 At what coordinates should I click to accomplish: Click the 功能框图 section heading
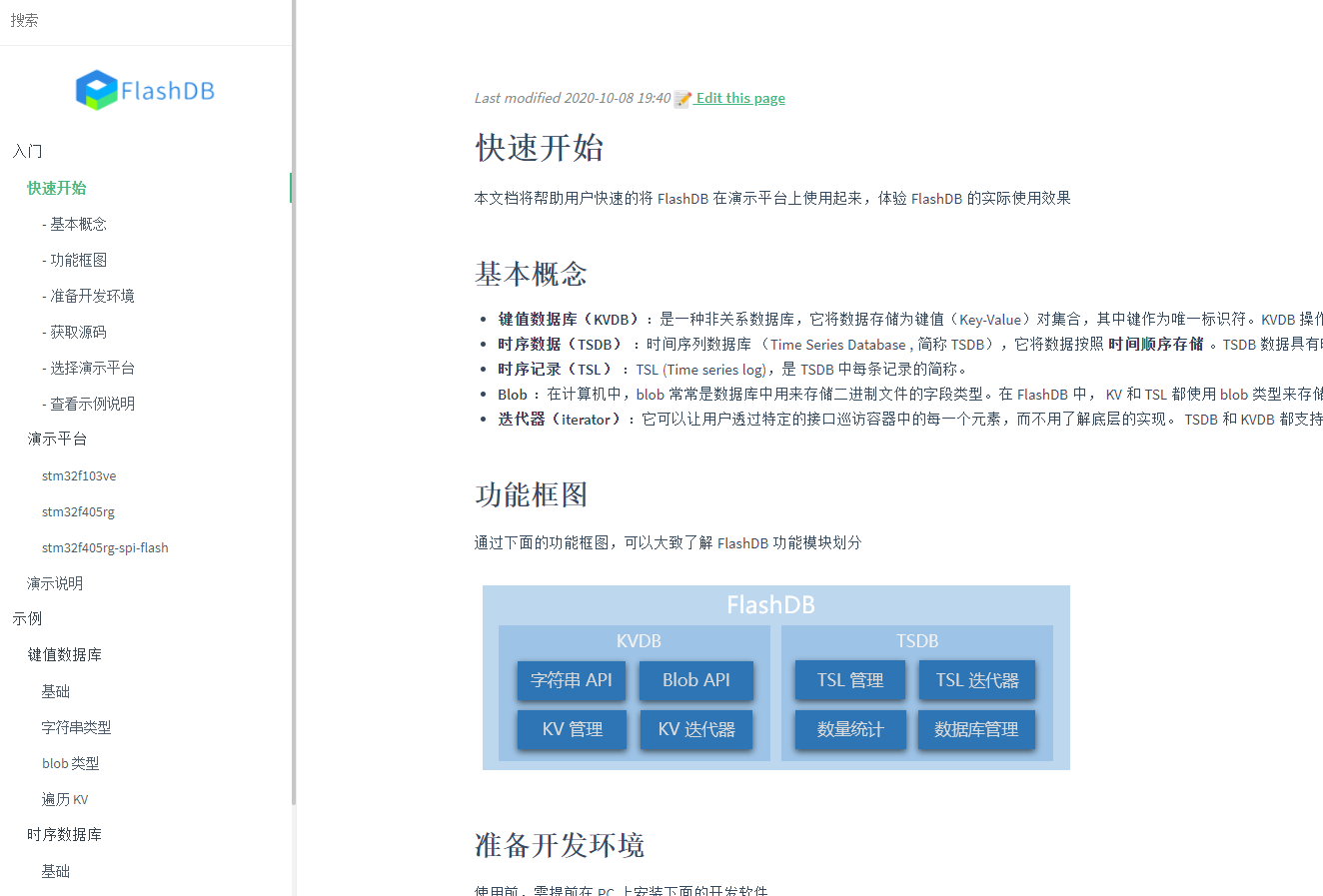[532, 494]
